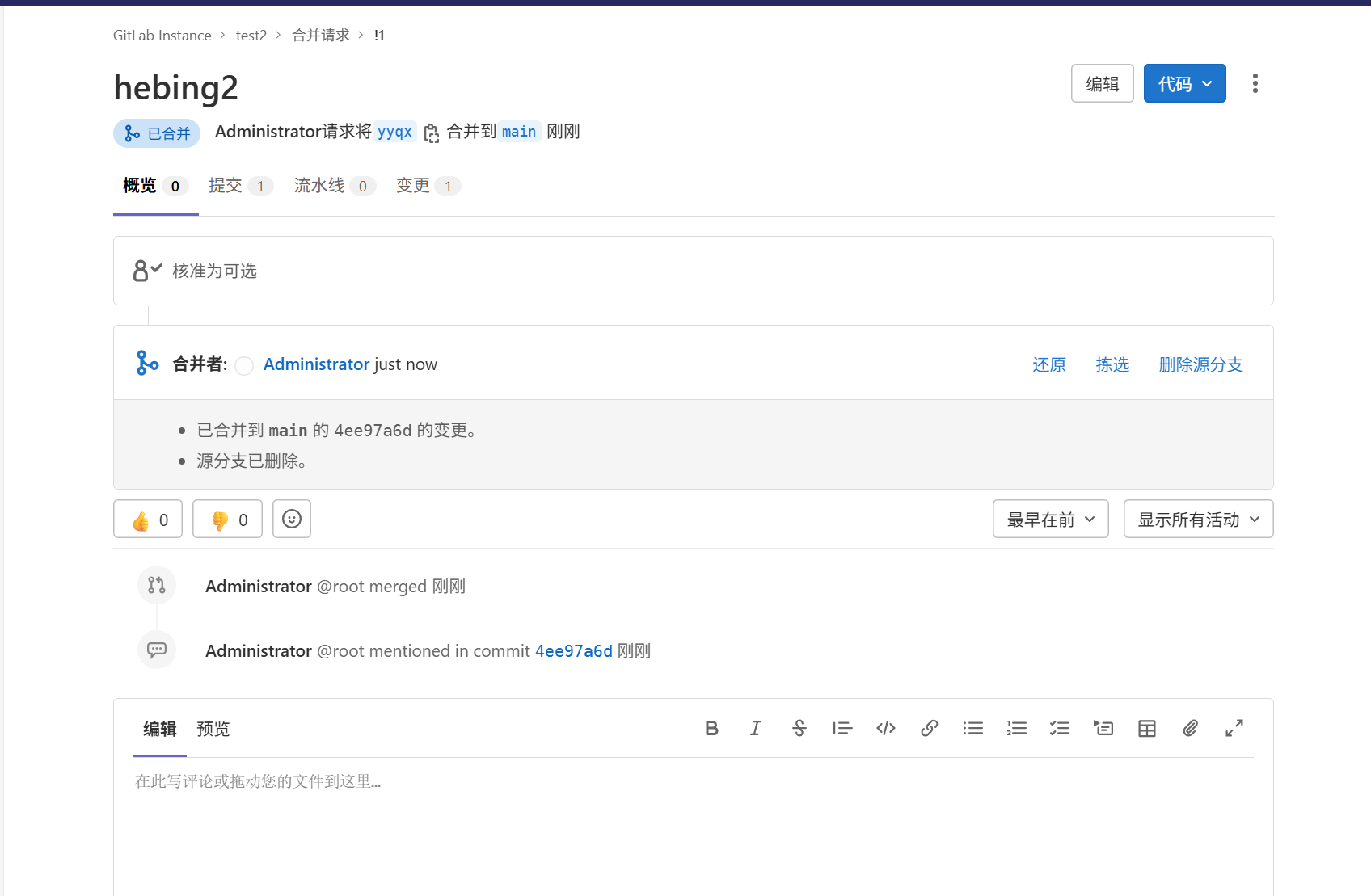Click the 核准为可选 text
Image resolution: width=1371 pixels, height=896 pixels.
214,271
